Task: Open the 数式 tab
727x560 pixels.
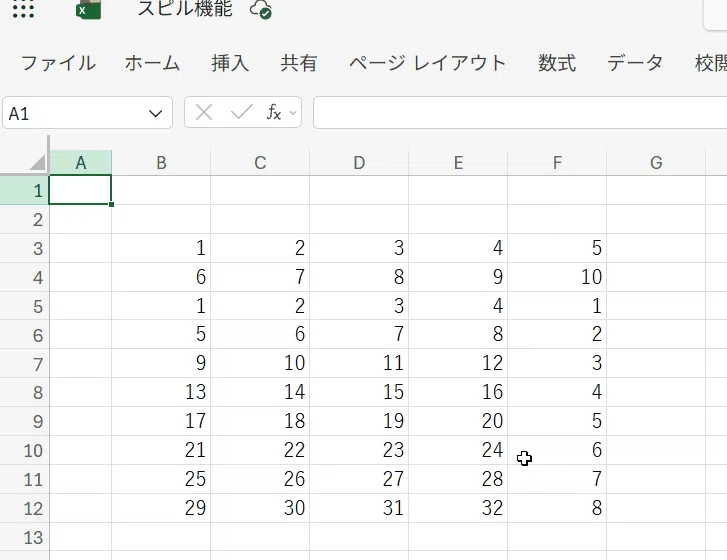Action: pyautogui.click(x=557, y=63)
